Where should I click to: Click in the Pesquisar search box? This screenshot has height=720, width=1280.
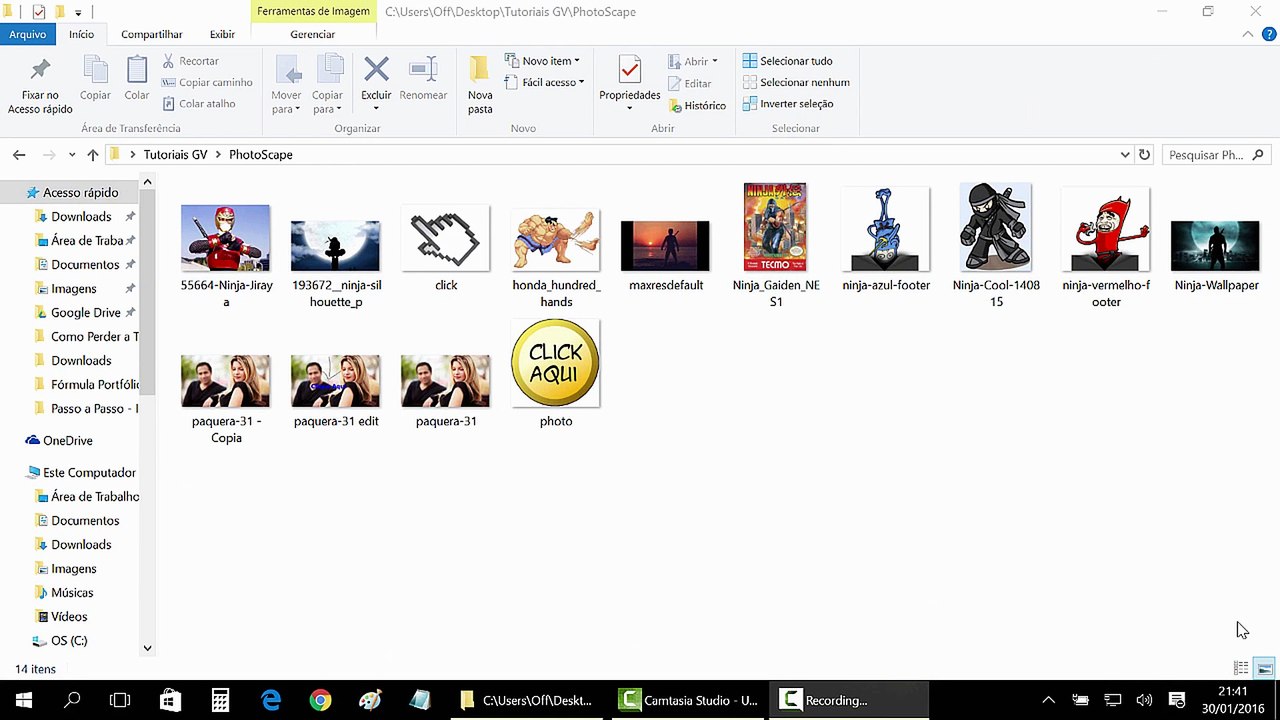pyautogui.click(x=1215, y=155)
